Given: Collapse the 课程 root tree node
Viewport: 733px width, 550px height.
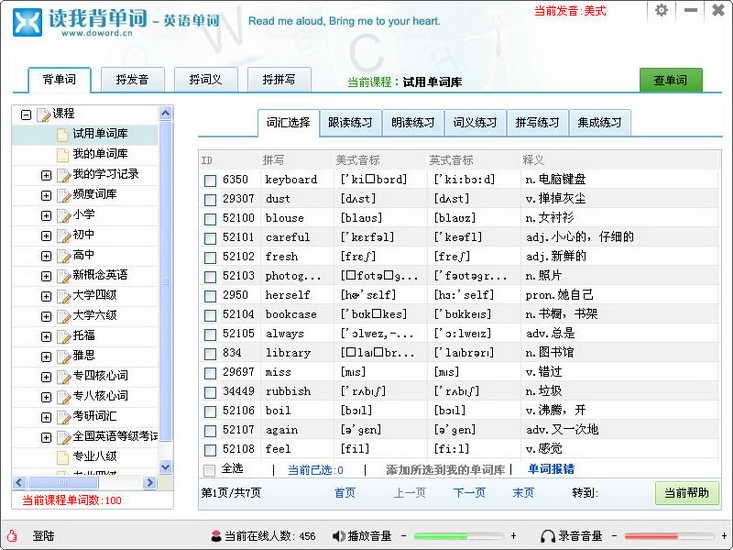Looking at the screenshot, I should (x=26, y=114).
